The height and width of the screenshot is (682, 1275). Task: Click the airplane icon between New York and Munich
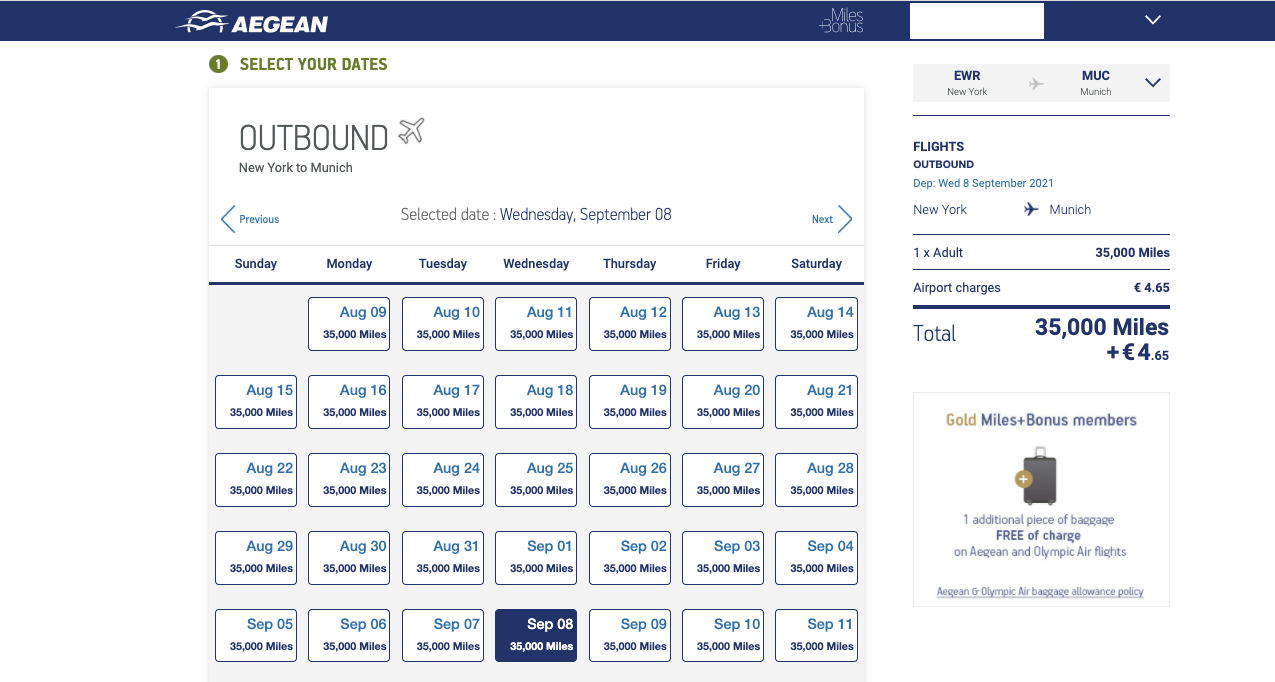pos(1031,209)
